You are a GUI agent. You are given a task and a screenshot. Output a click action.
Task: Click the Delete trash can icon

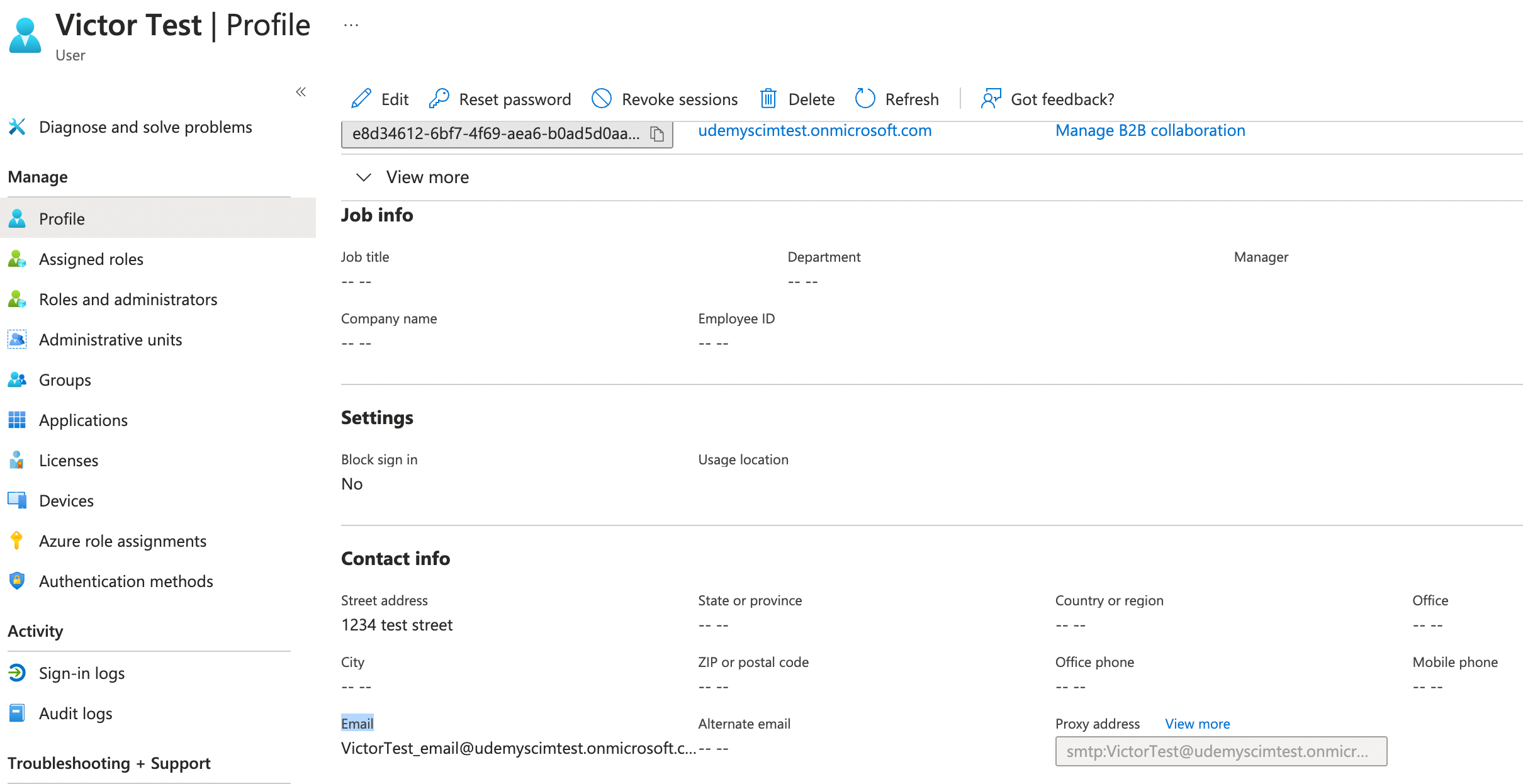point(768,99)
